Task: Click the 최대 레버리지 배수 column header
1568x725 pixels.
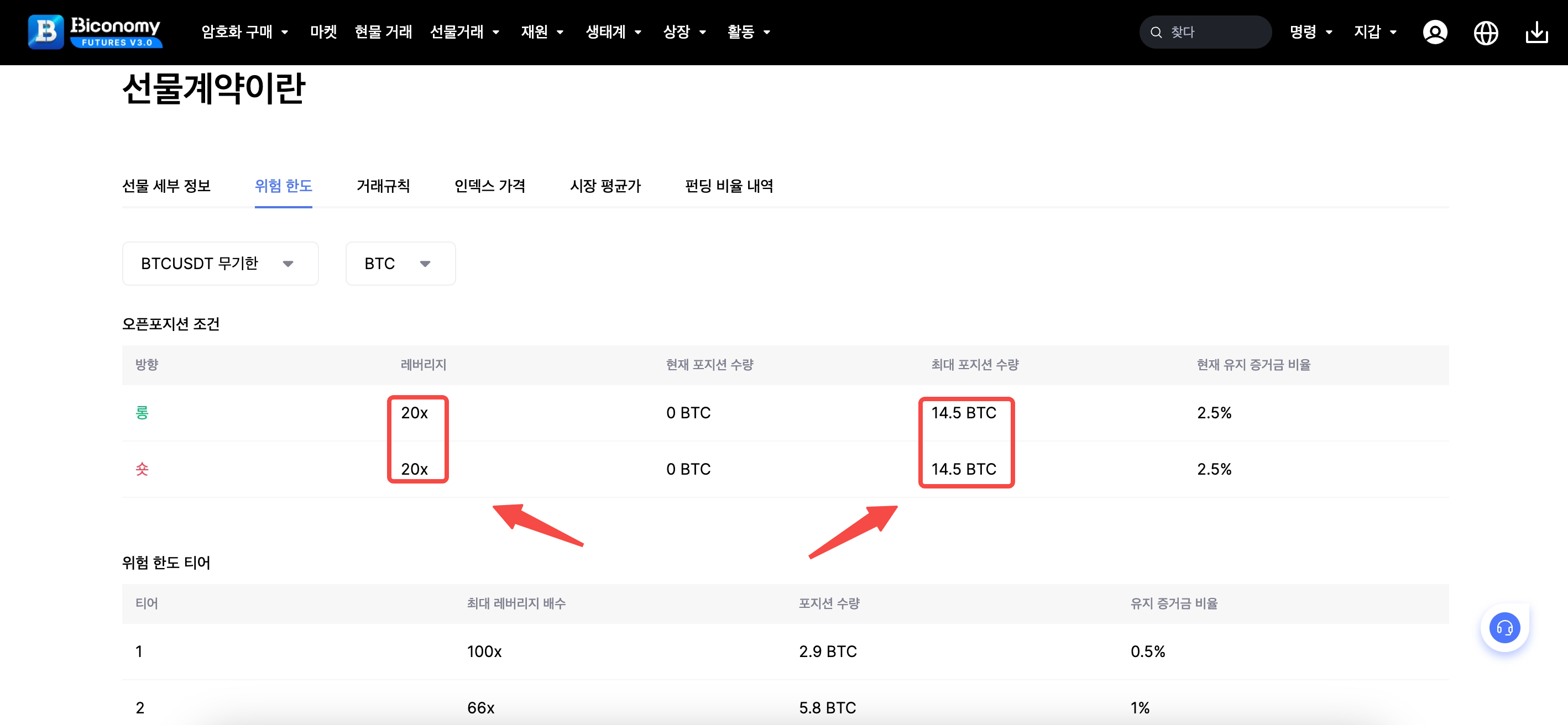Action: 516,603
